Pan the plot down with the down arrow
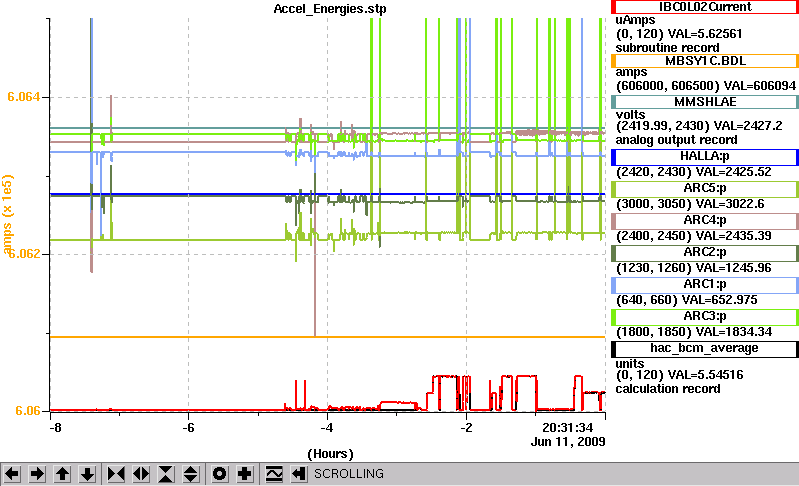Screen dimensions: 799x486 coord(88,474)
